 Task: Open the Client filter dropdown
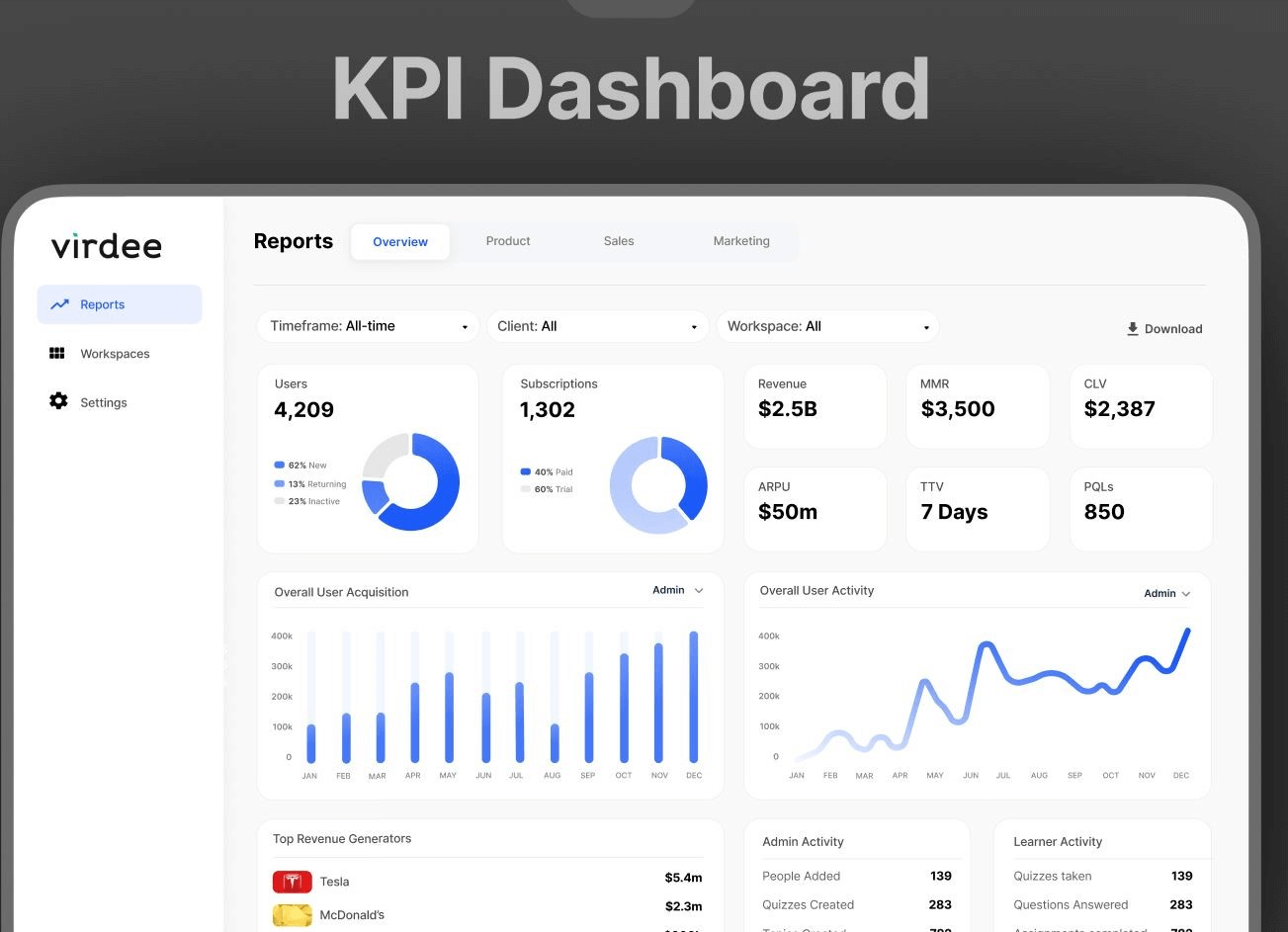coord(598,326)
